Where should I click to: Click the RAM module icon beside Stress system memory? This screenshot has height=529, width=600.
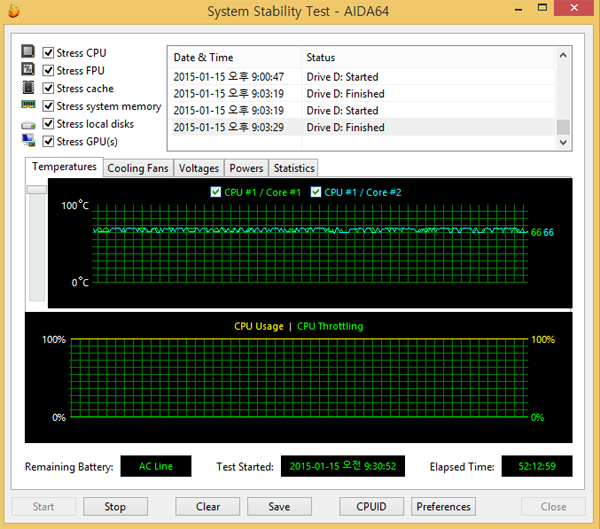point(28,104)
